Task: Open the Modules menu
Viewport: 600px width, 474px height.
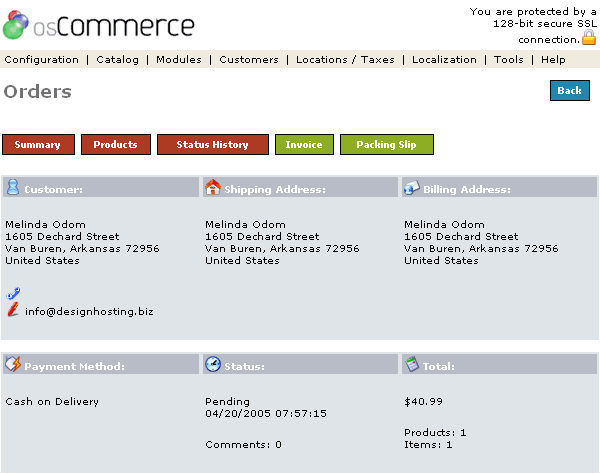Action: [x=179, y=60]
